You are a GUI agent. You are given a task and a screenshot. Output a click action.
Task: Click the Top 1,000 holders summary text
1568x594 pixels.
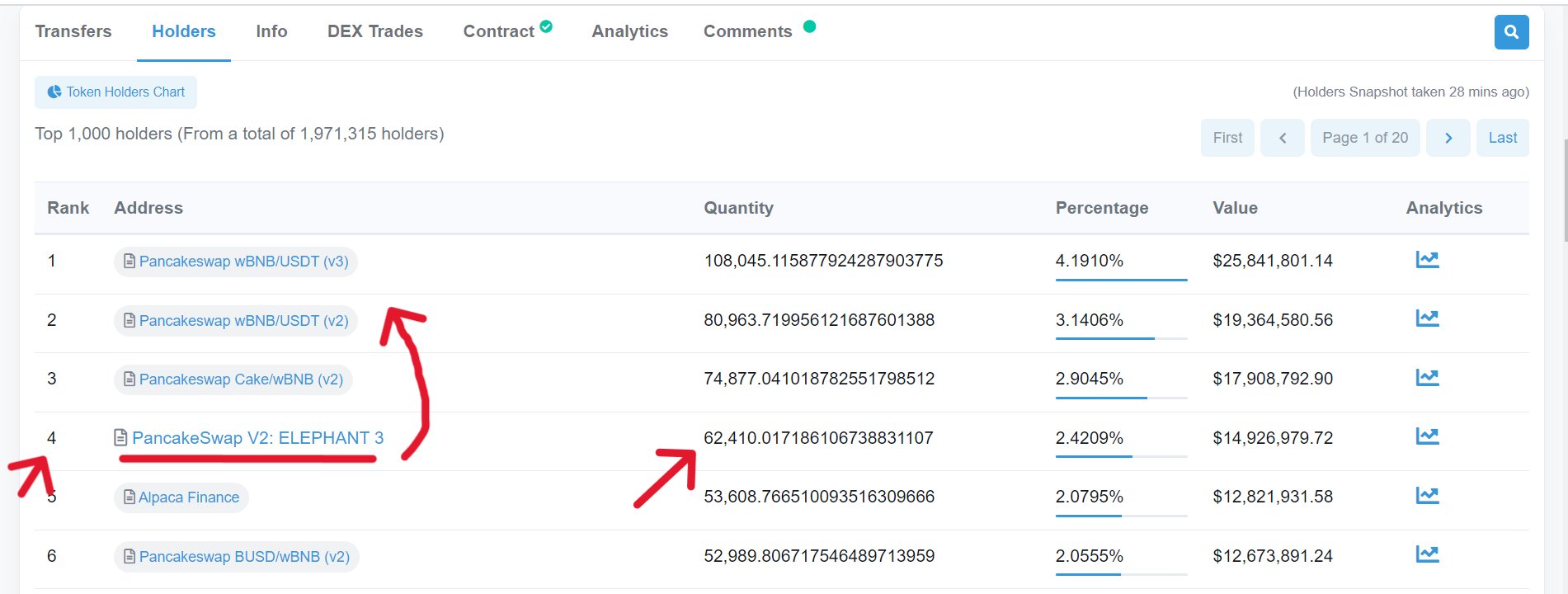[239, 134]
